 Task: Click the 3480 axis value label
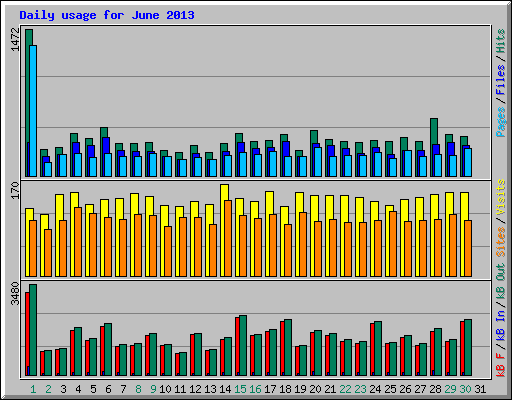pos(15,294)
